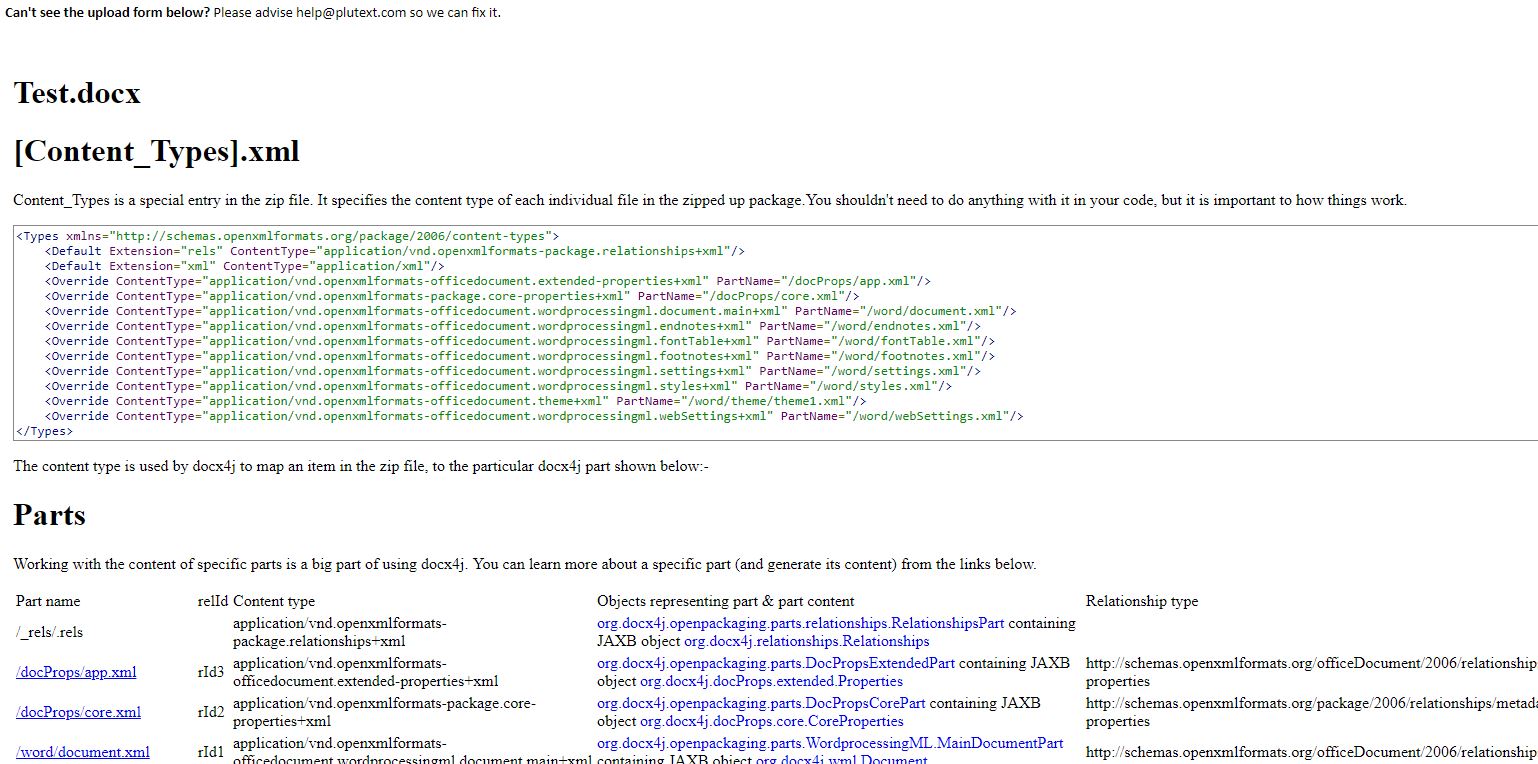The width and height of the screenshot is (1538, 764).
Task: Click the Part name column header
Action: pos(47,601)
